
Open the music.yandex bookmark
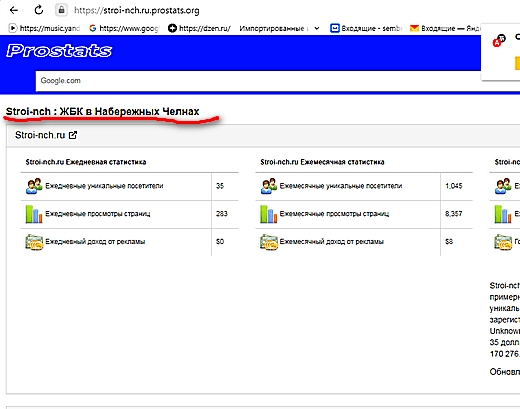click(44, 28)
